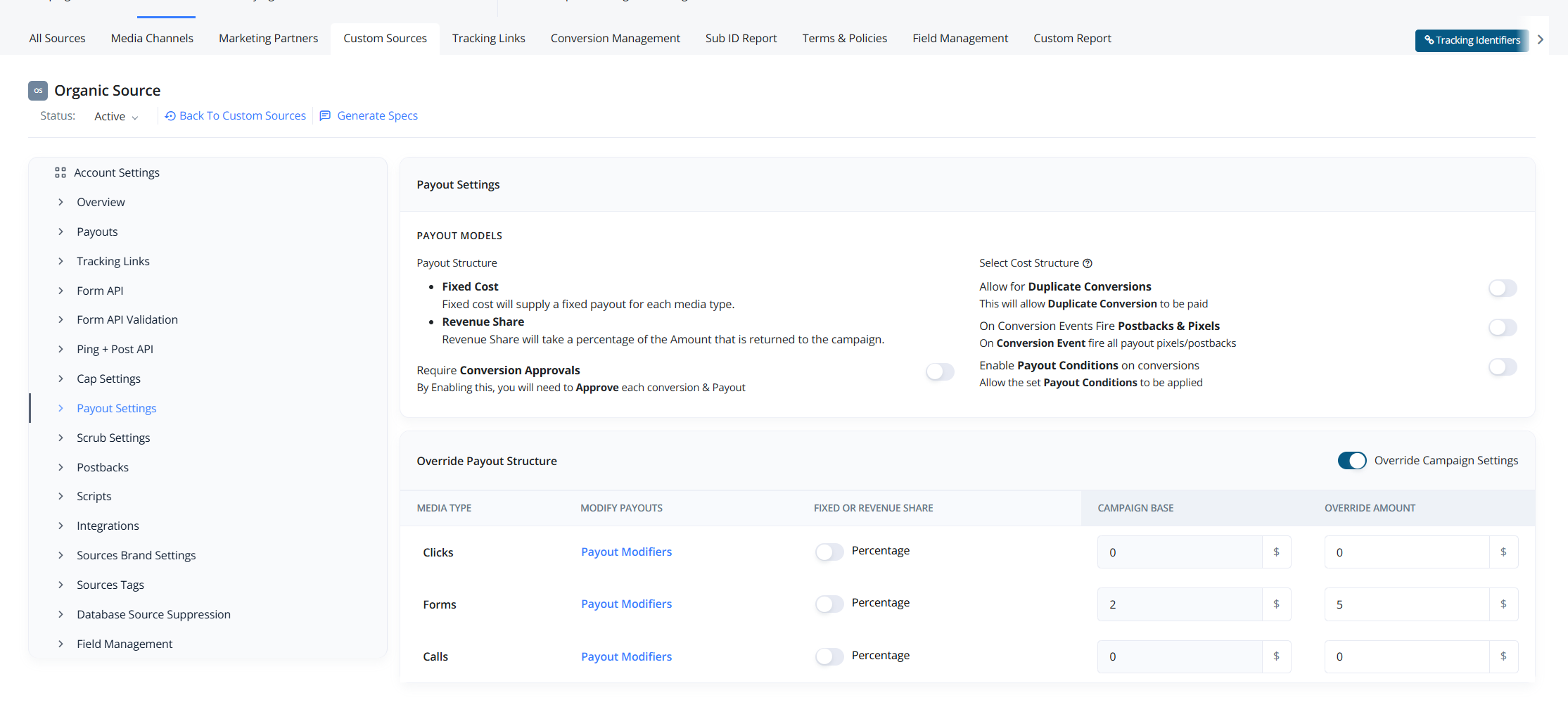Click the Tracking Identifiers button
1568x712 pixels.
[1472, 40]
